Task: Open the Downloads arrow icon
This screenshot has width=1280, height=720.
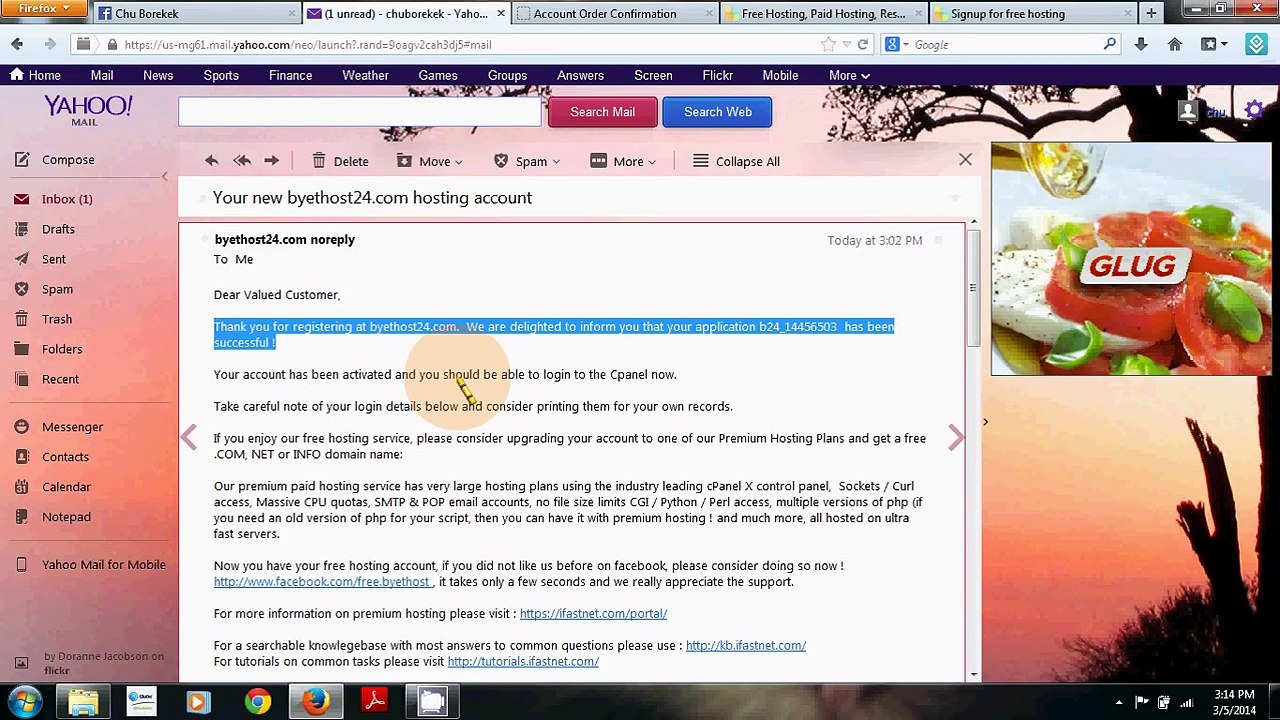Action: [x=1141, y=45]
